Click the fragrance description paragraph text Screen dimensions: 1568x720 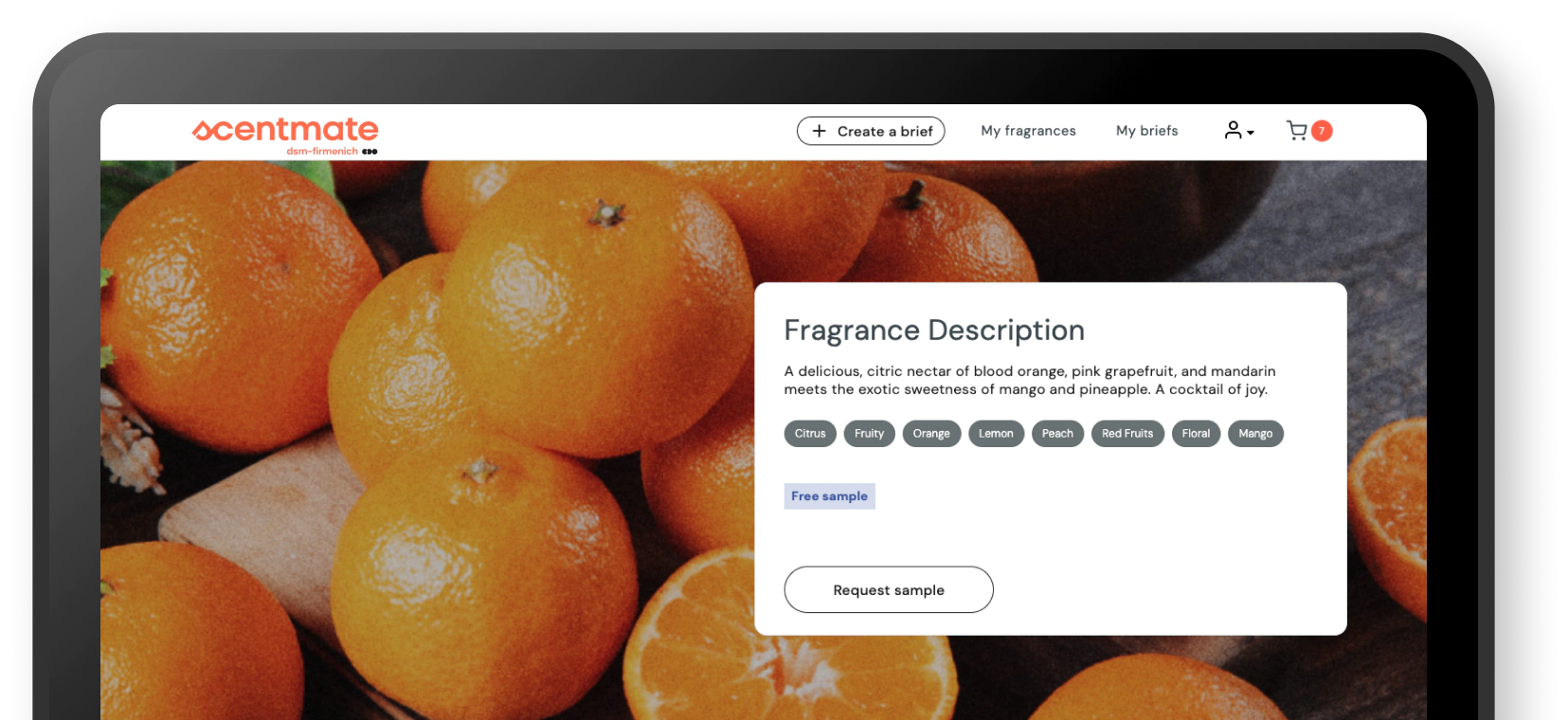pos(1030,380)
